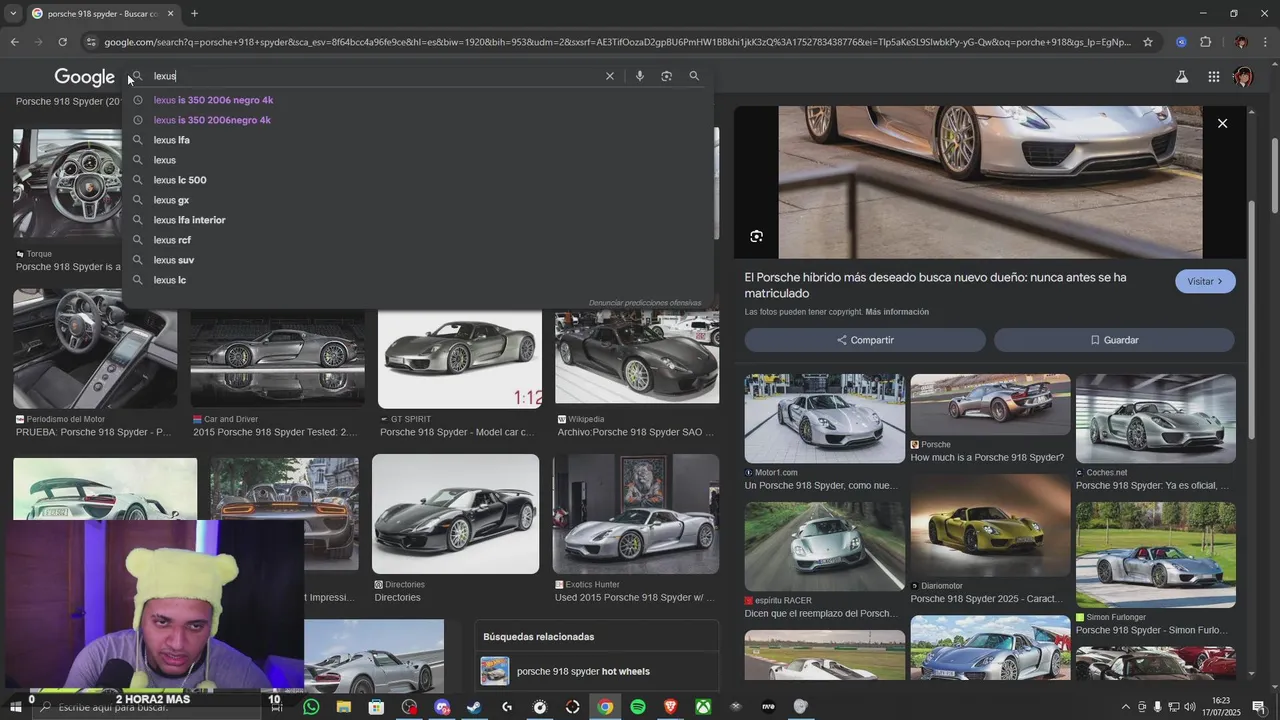Open the large Porsche preview image
This screenshot has width=1280, height=720.
pos(990,181)
